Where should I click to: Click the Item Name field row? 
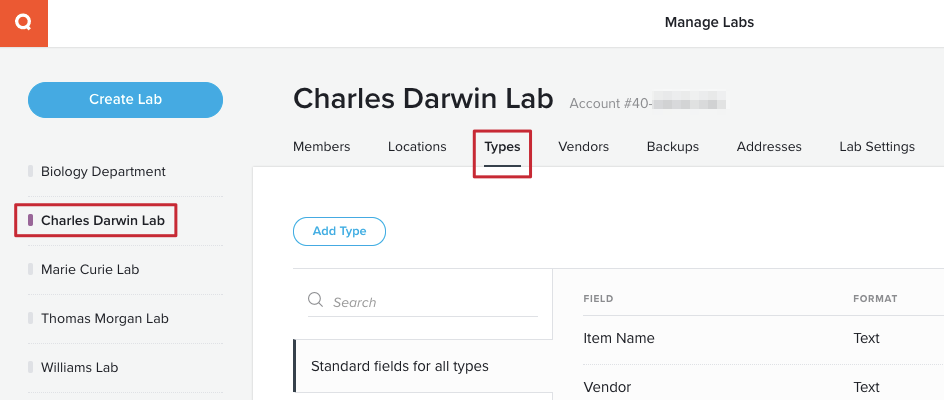point(763,339)
